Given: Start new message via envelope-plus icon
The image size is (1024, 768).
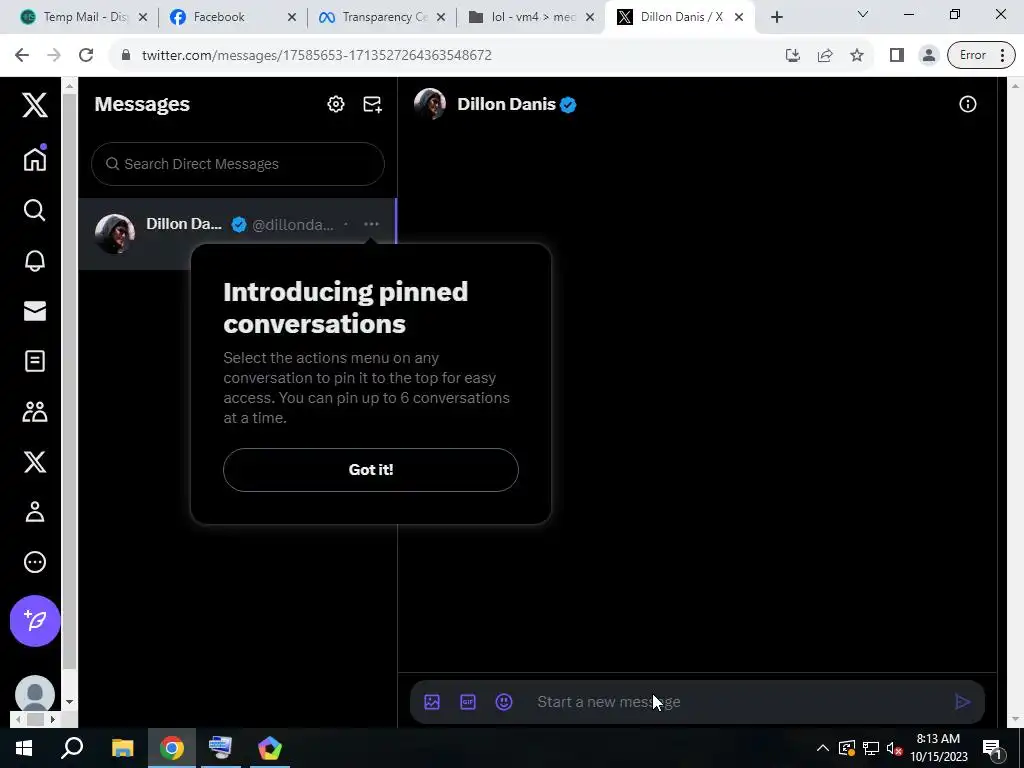Looking at the screenshot, I should (372, 104).
